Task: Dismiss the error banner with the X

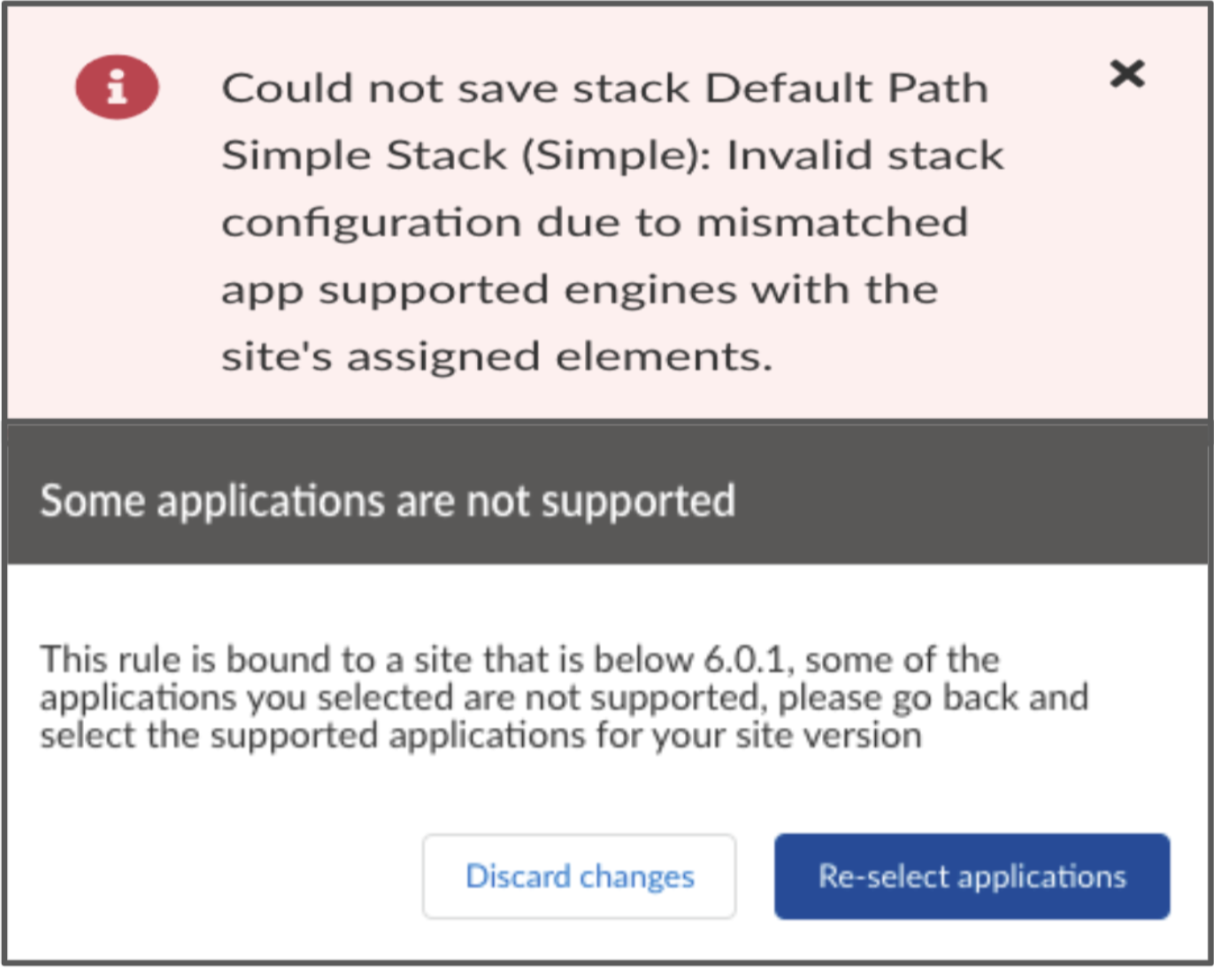Action: 1126,73
